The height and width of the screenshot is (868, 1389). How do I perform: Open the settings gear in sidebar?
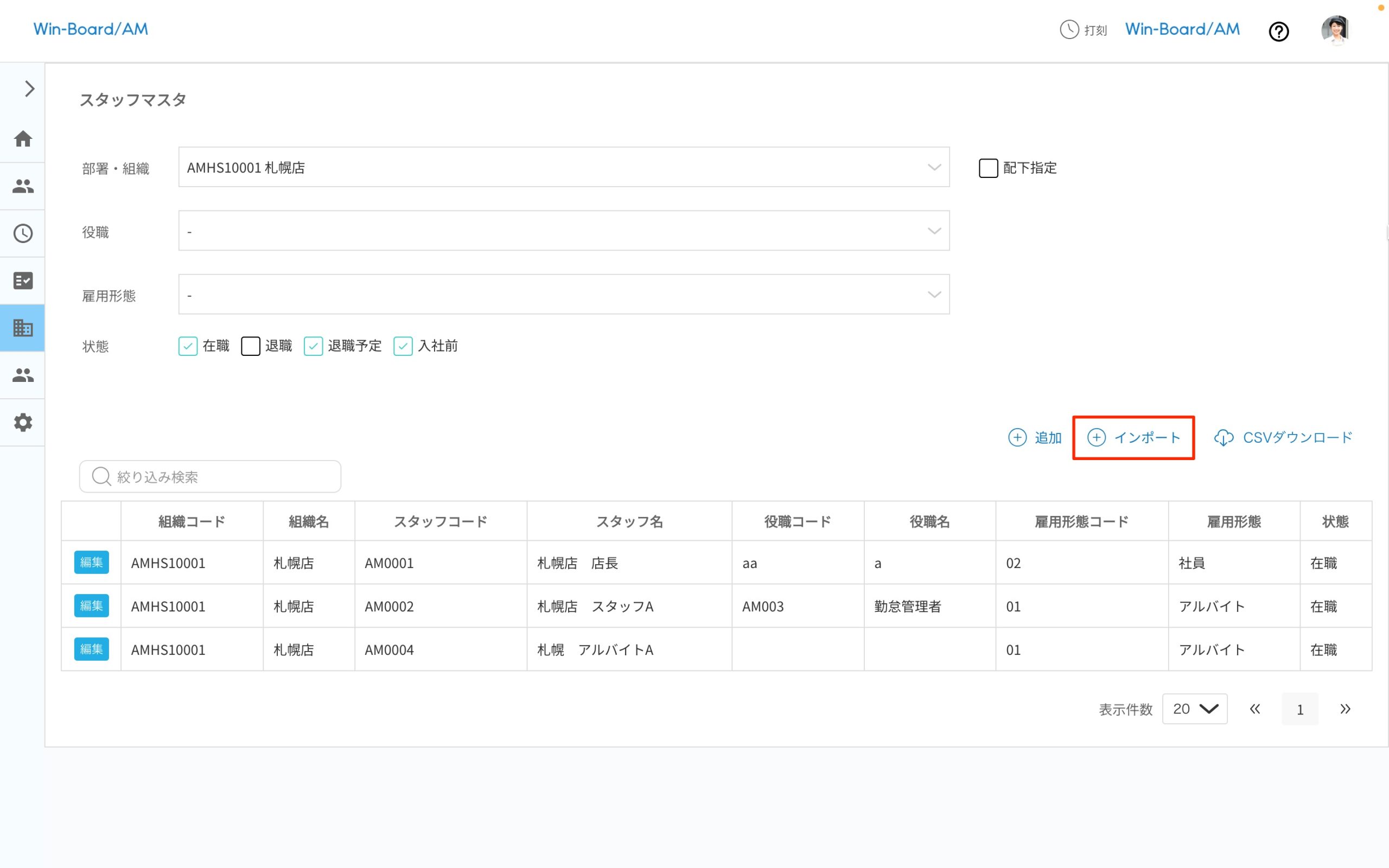pos(23,423)
